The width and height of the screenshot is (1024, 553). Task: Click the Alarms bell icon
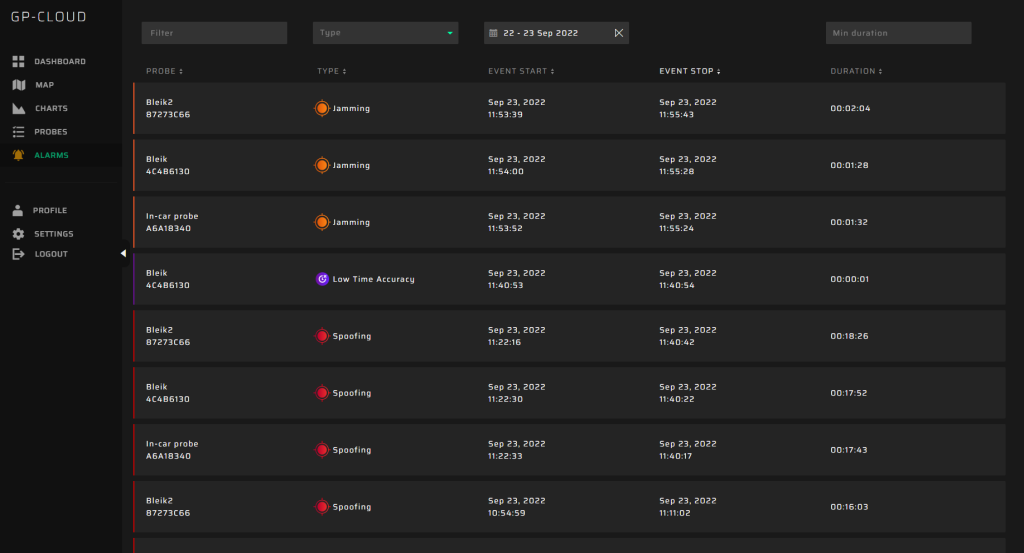(x=18, y=155)
